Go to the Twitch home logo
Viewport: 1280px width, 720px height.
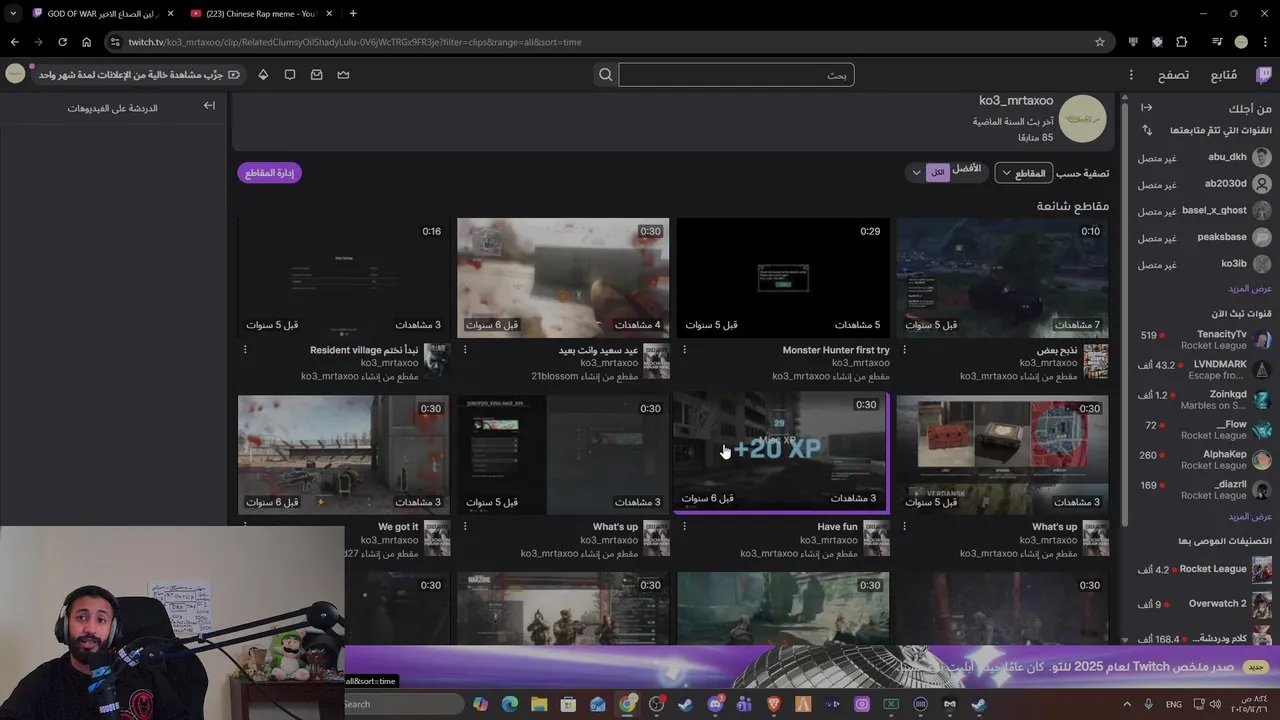point(1264,75)
